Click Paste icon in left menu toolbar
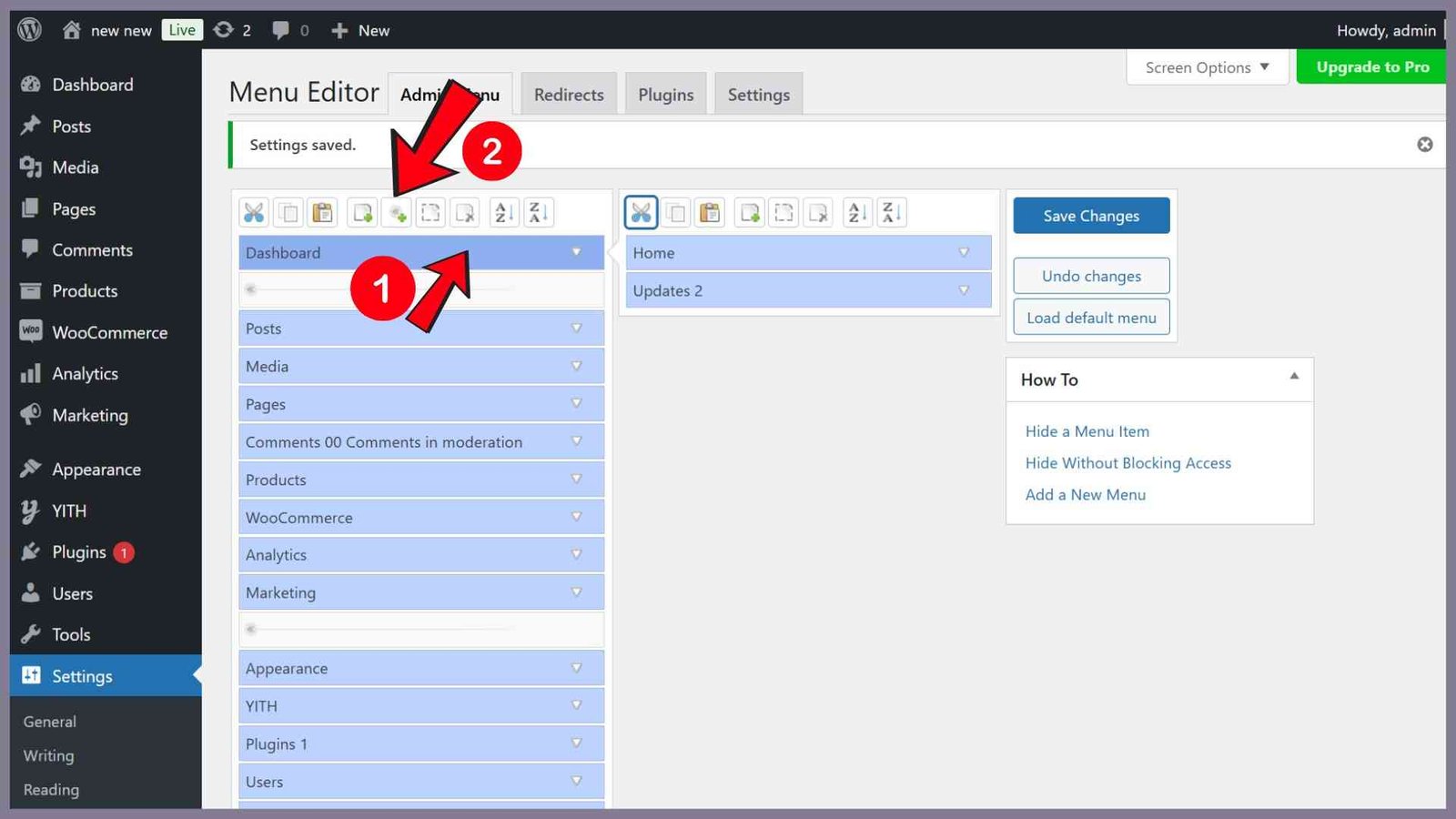 point(322,213)
